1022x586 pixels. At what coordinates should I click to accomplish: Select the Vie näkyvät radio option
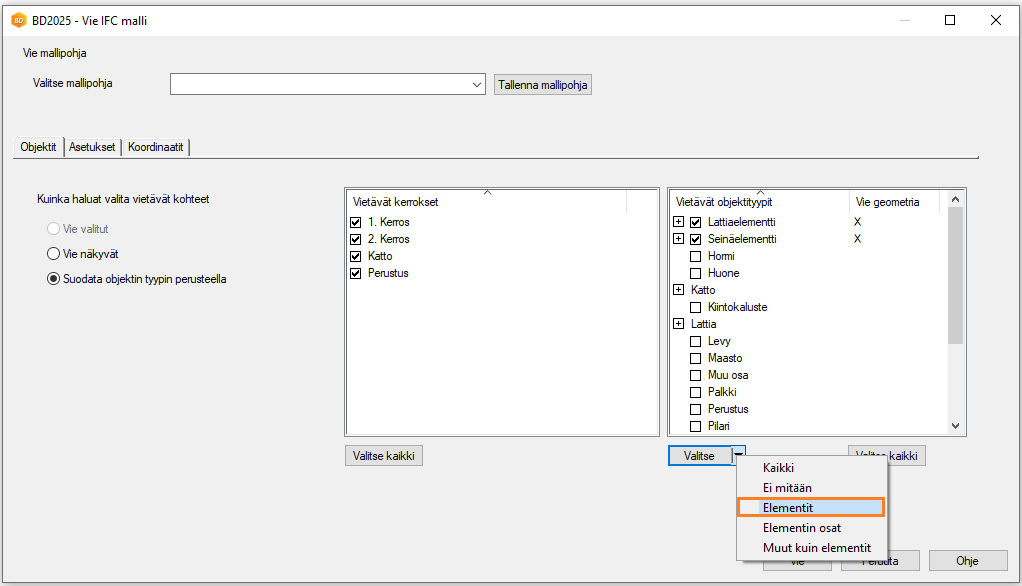point(54,254)
